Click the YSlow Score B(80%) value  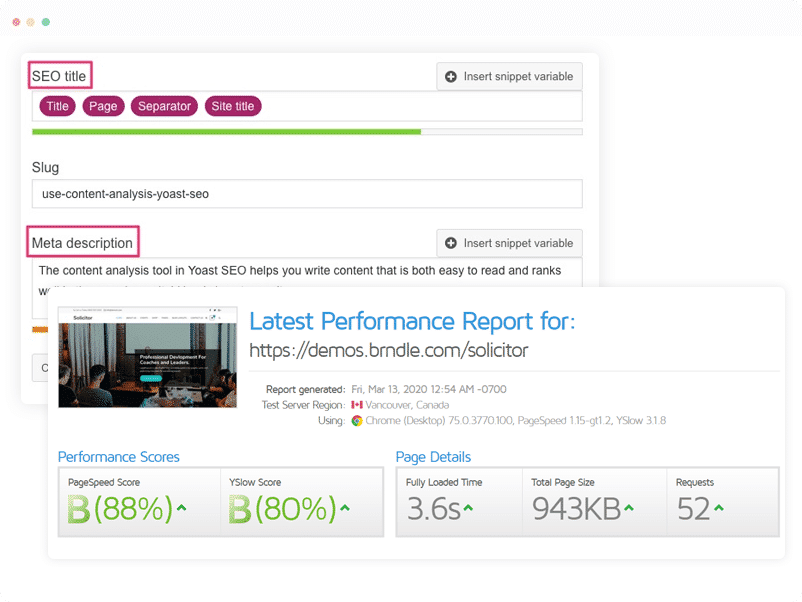(282, 508)
